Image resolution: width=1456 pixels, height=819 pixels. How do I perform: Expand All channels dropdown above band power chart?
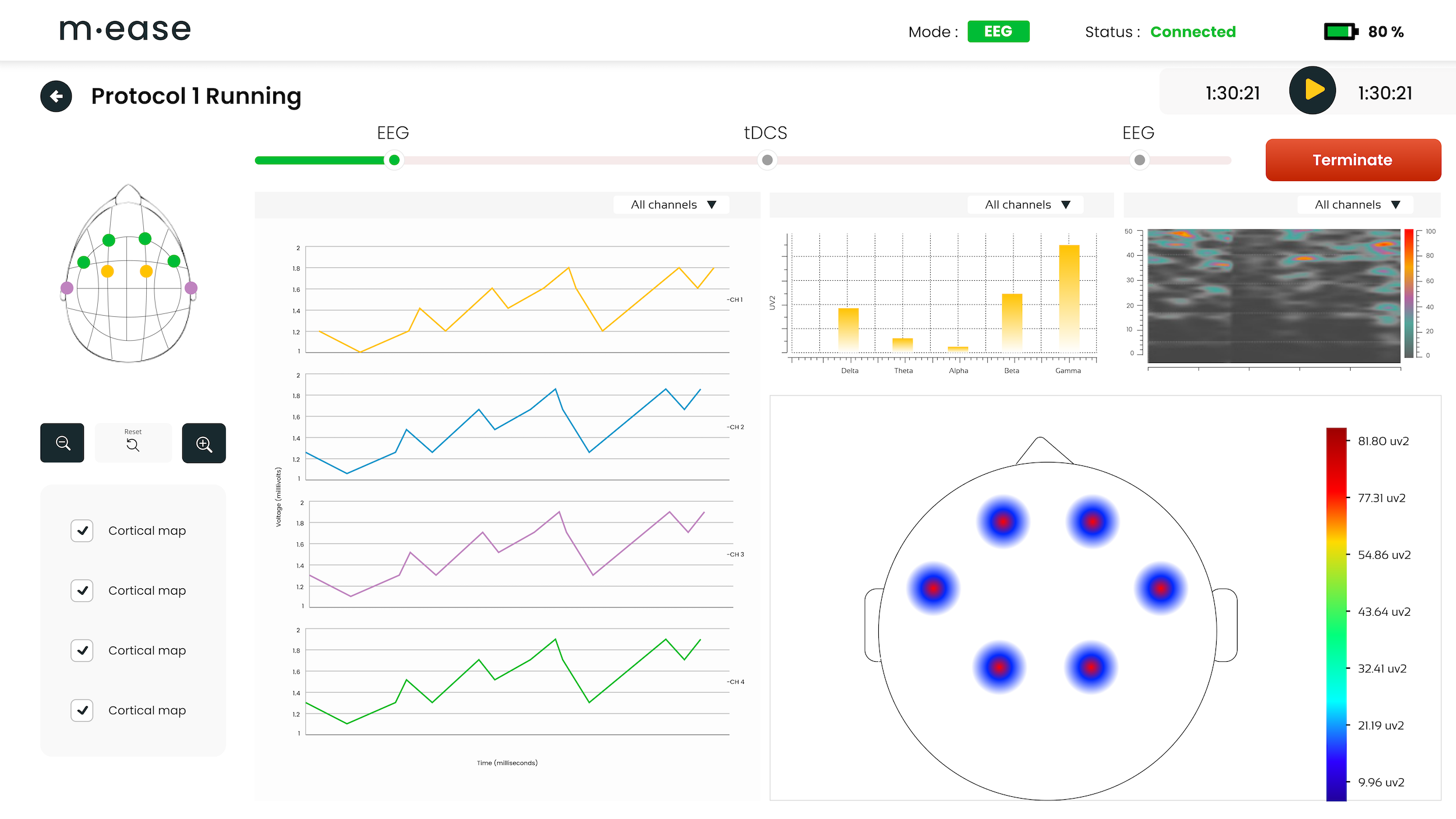[x=1026, y=205]
